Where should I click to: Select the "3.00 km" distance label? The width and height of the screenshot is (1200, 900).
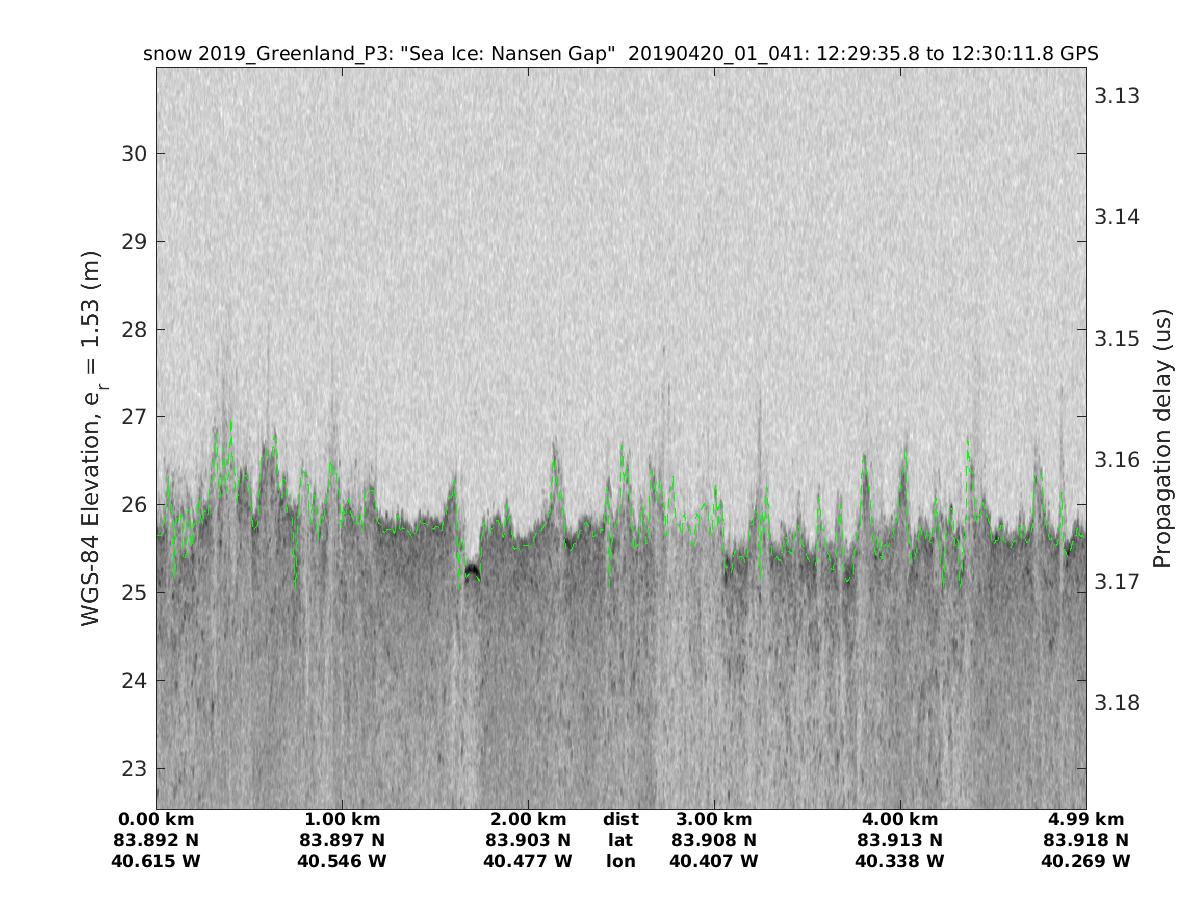(x=714, y=819)
